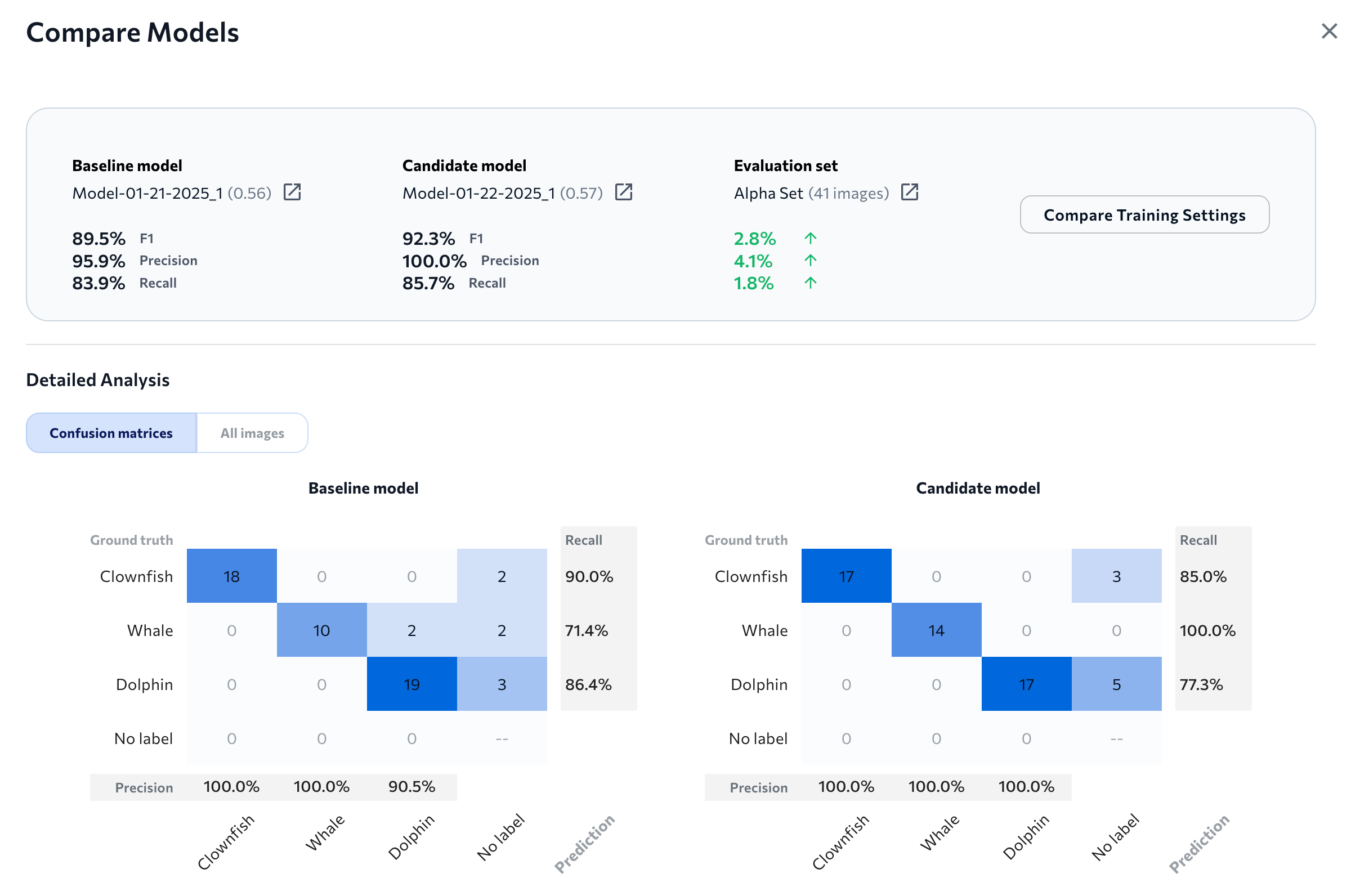Viewport: 1360px width, 896px height.
Task: Click Compare Training Settings button
Action: (1144, 215)
